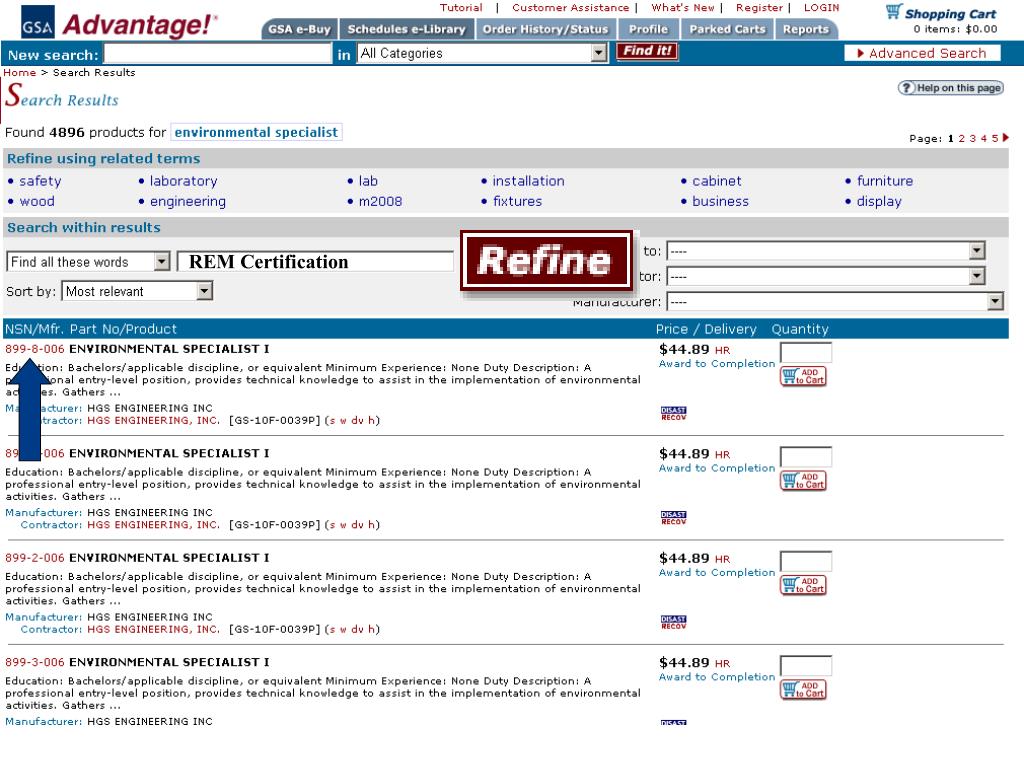
Task: Open the GSA e-Buy tab
Action: [299, 29]
